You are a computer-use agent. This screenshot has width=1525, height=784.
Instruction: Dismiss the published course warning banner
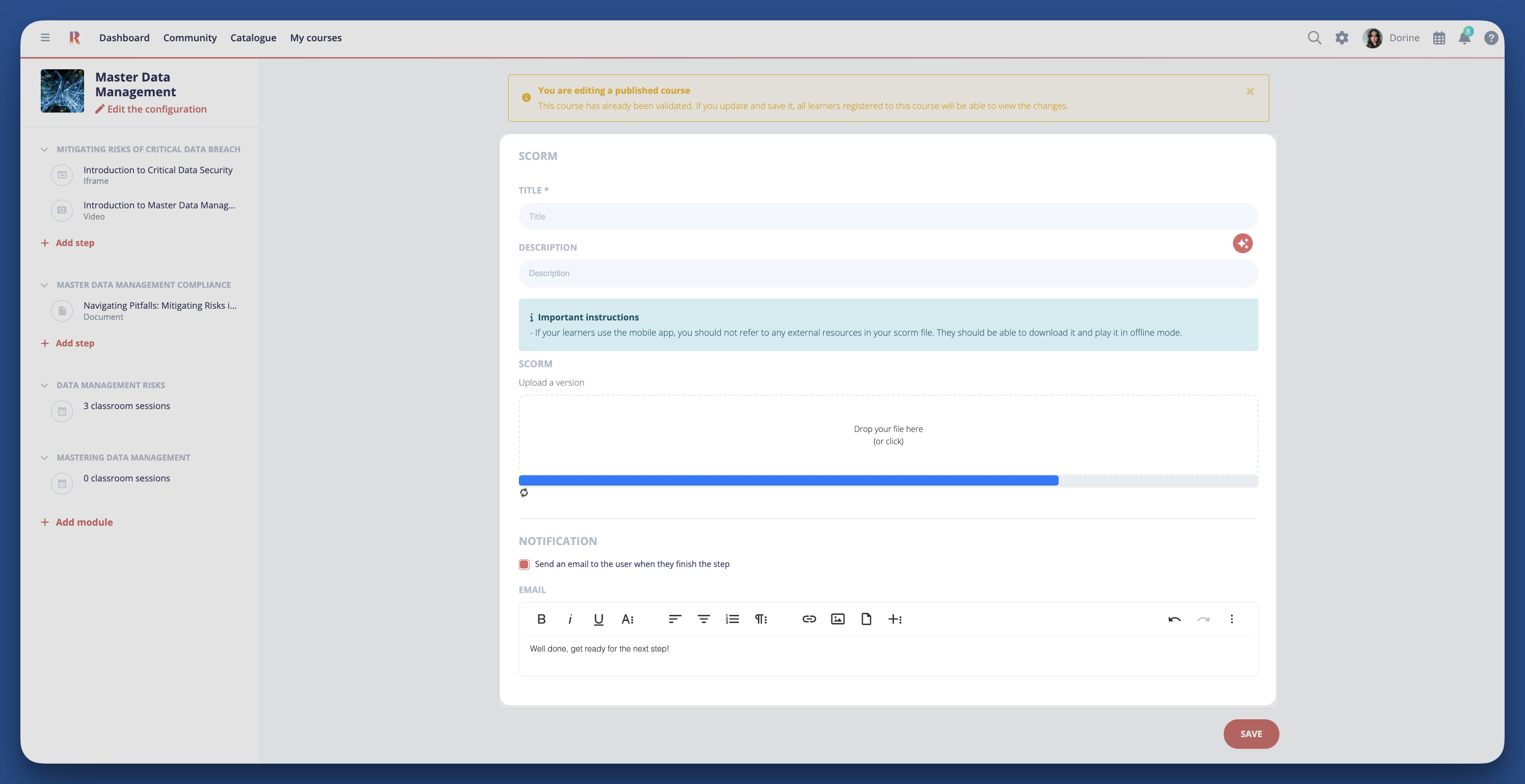pyautogui.click(x=1250, y=92)
